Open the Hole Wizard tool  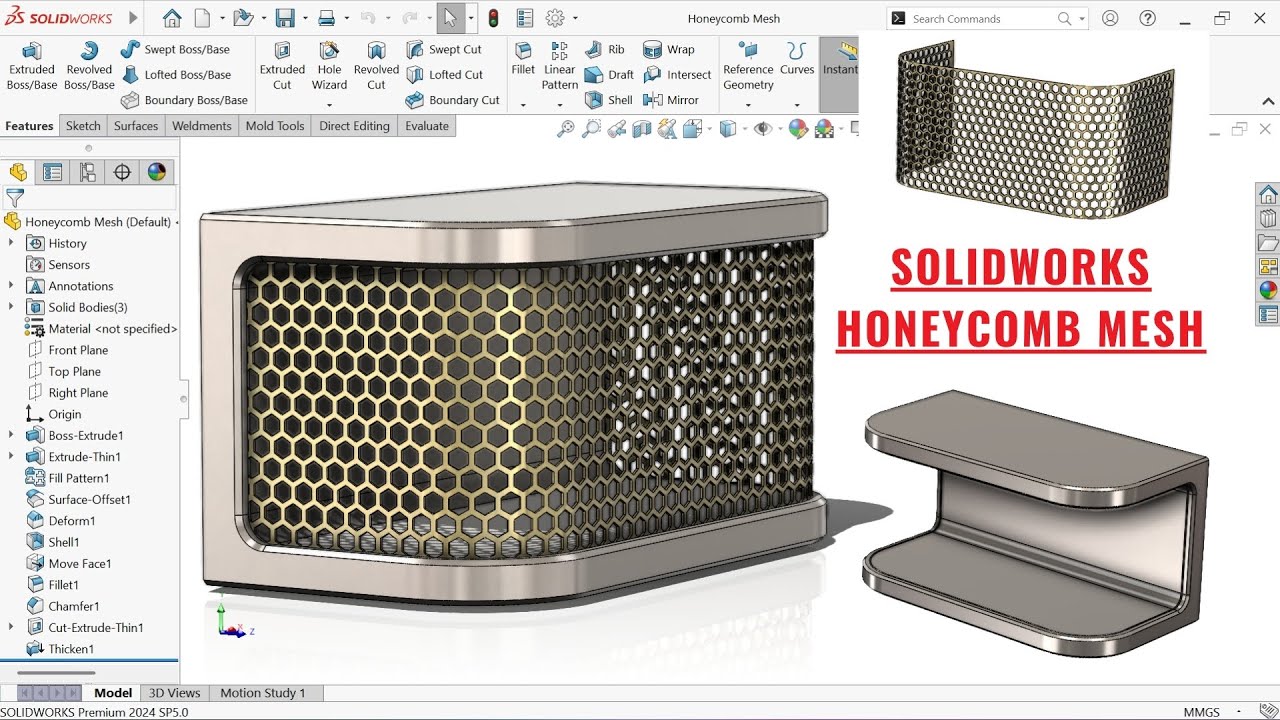click(329, 66)
